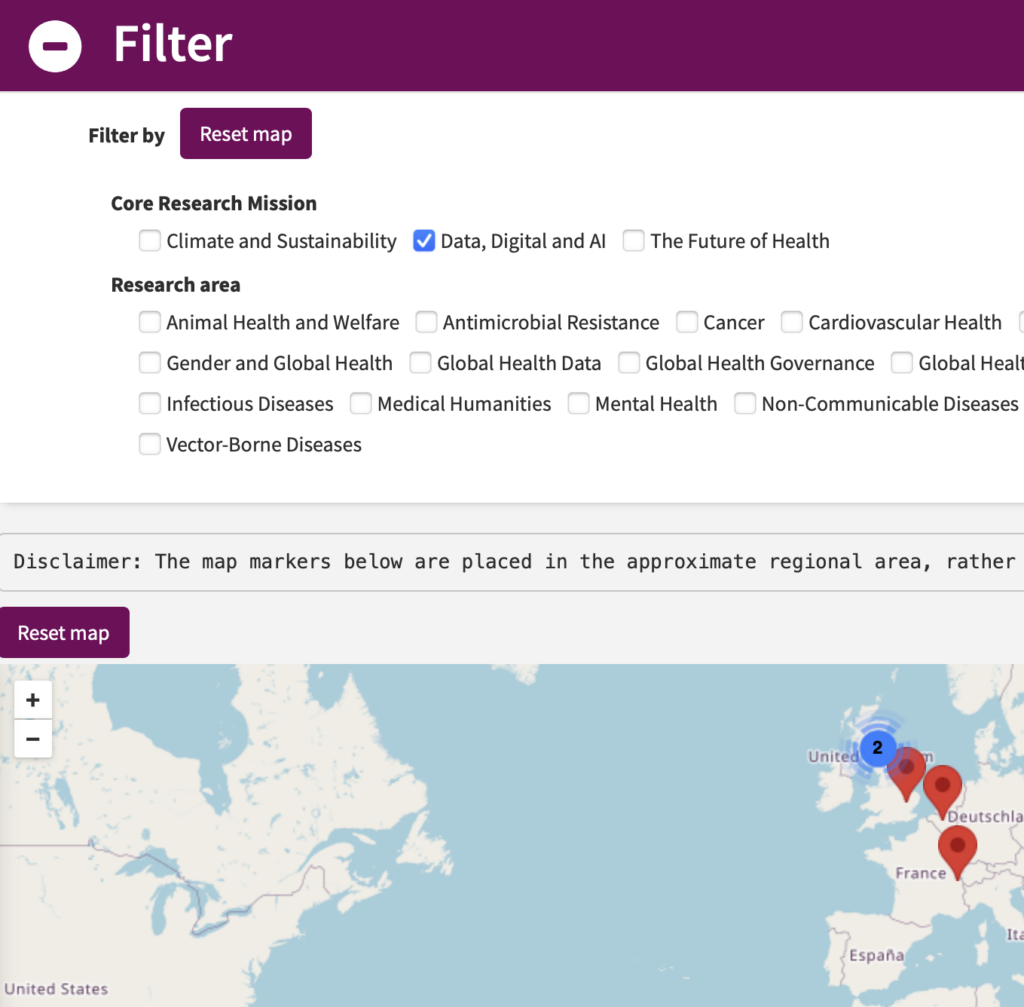1024x1007 pixels.
Task: Select the Vector-Borne Diseases checkbox
Action: click(x=149, y=443)
